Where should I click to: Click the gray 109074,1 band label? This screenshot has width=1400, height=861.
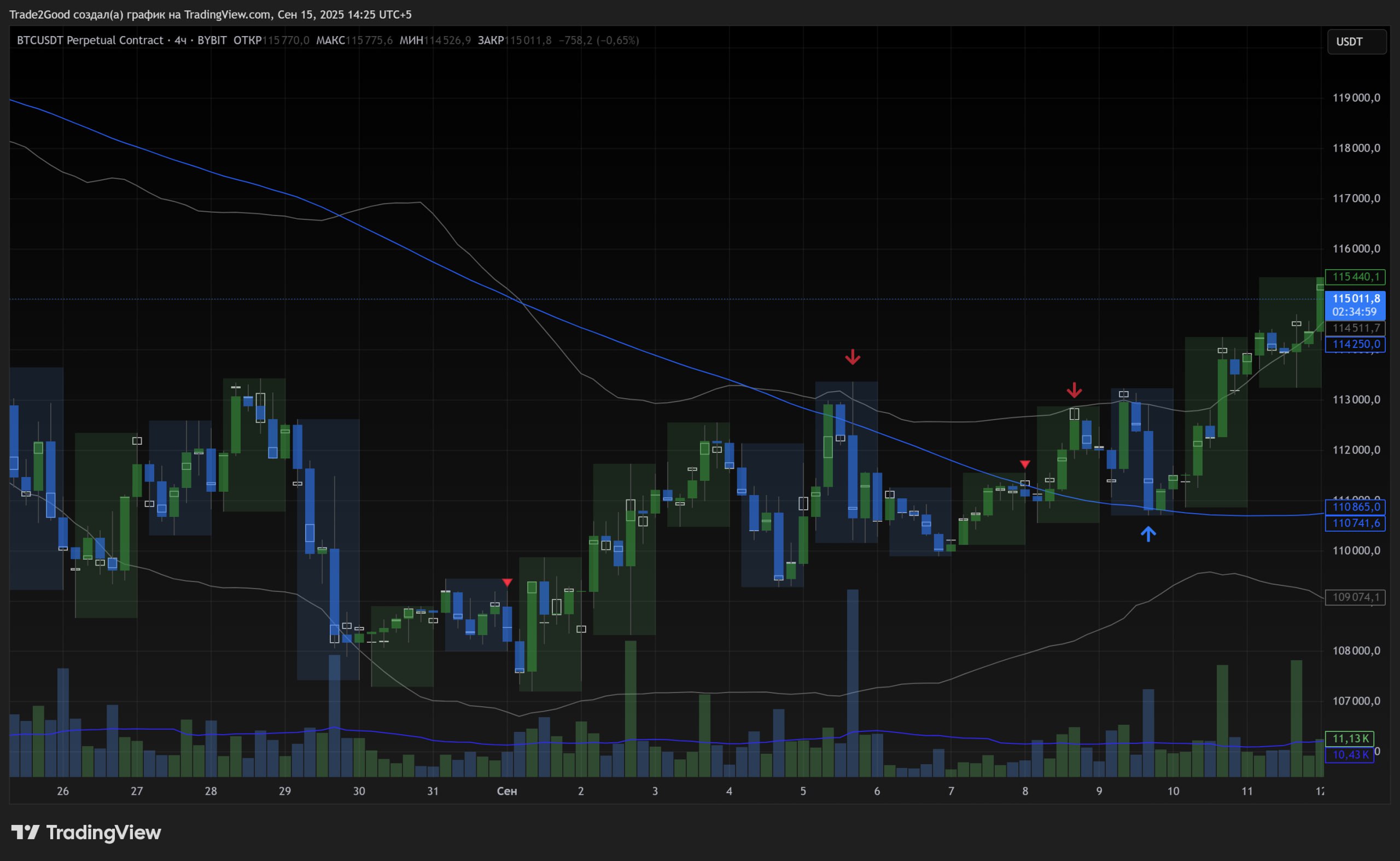(1356, 597)
